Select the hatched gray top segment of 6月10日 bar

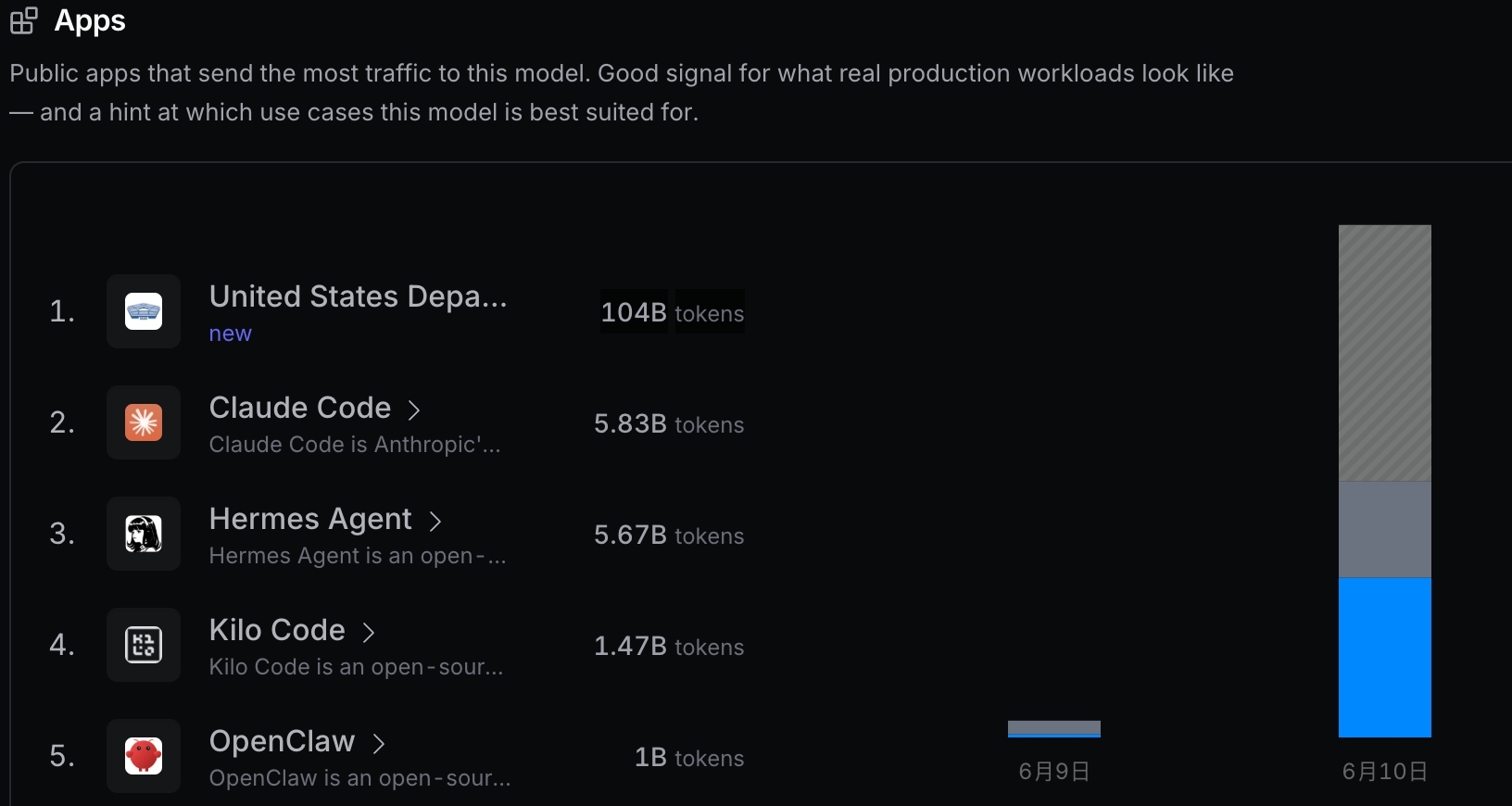tap(1385, 353)
